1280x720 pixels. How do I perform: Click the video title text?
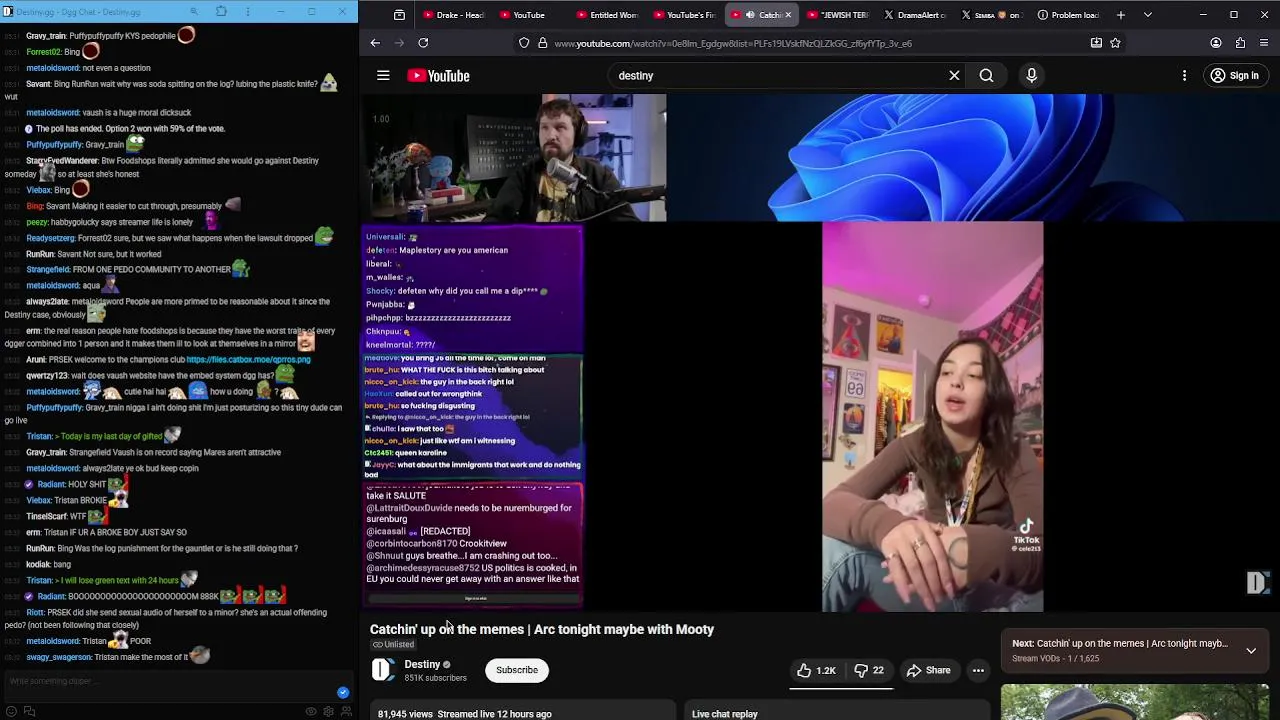542,629
